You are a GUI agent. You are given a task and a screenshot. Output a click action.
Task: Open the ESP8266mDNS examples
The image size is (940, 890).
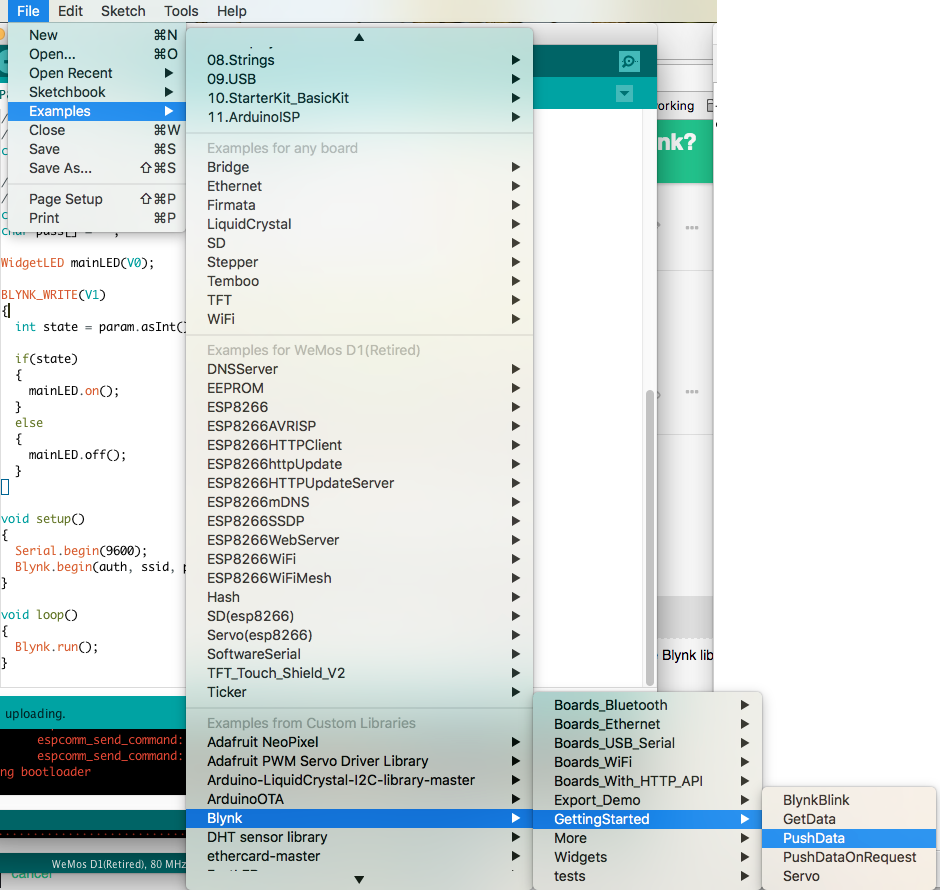tap(359, 502)
